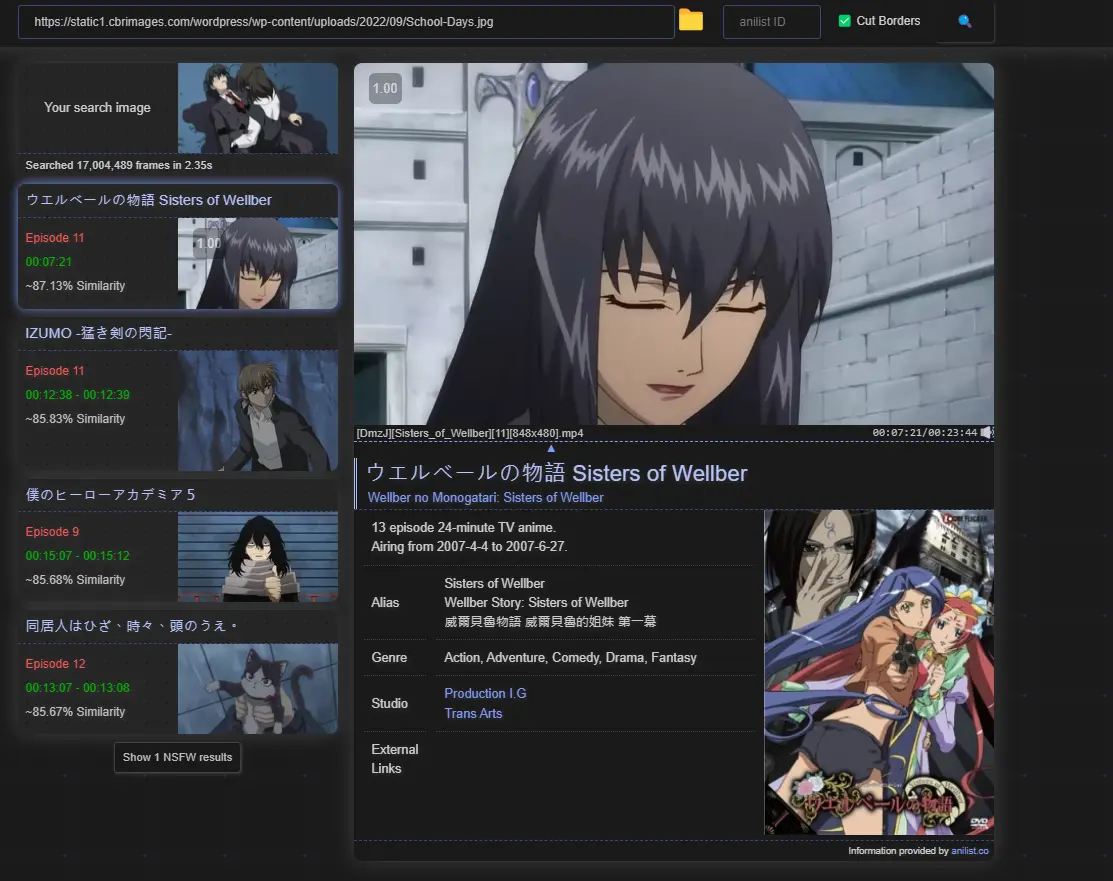The width and height of the screenshot is (1113, 881).
Task: Open the Sisters of Wellber result thumbnail
Action: coord(258,263)
